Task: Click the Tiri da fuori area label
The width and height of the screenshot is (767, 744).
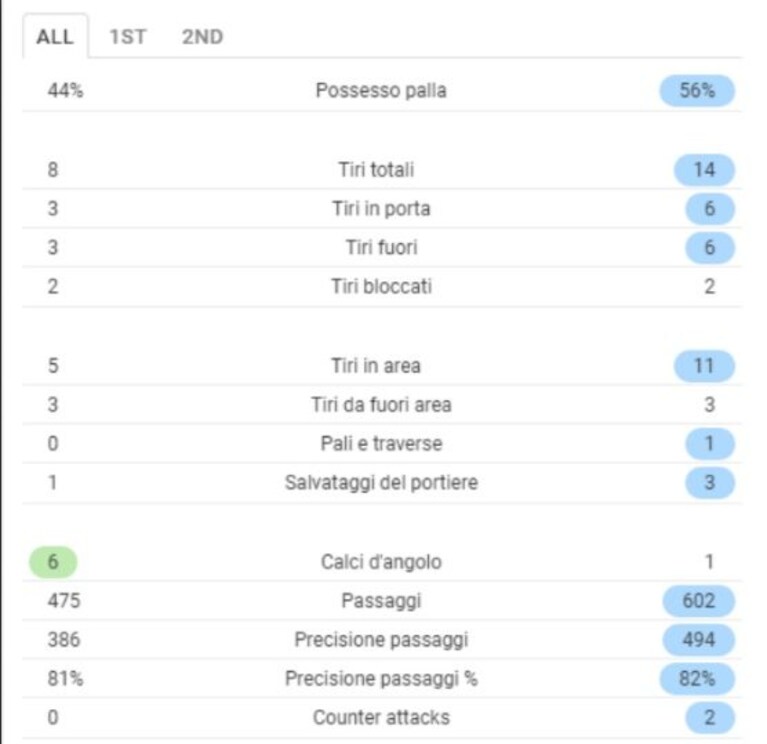Action: click(x=382, y=405)
